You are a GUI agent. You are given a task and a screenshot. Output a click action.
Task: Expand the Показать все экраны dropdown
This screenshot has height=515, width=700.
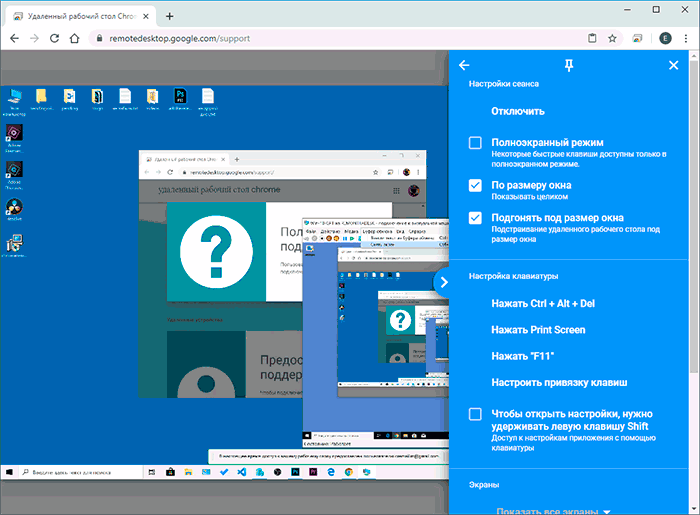coord(553,511)
